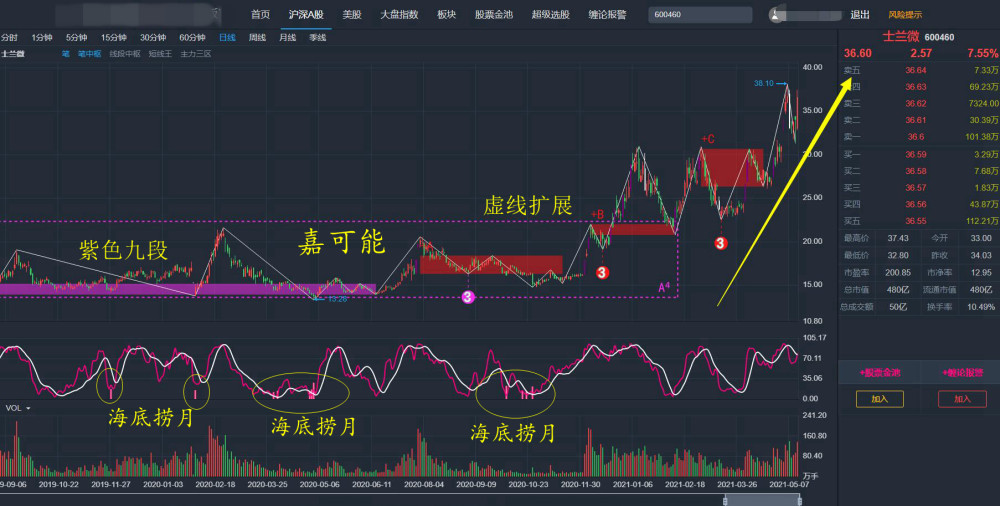The width and height of the screenshot is (1000, 506).
Task: Click the 买一 bid price 36.59
Action: pos(916,154)
